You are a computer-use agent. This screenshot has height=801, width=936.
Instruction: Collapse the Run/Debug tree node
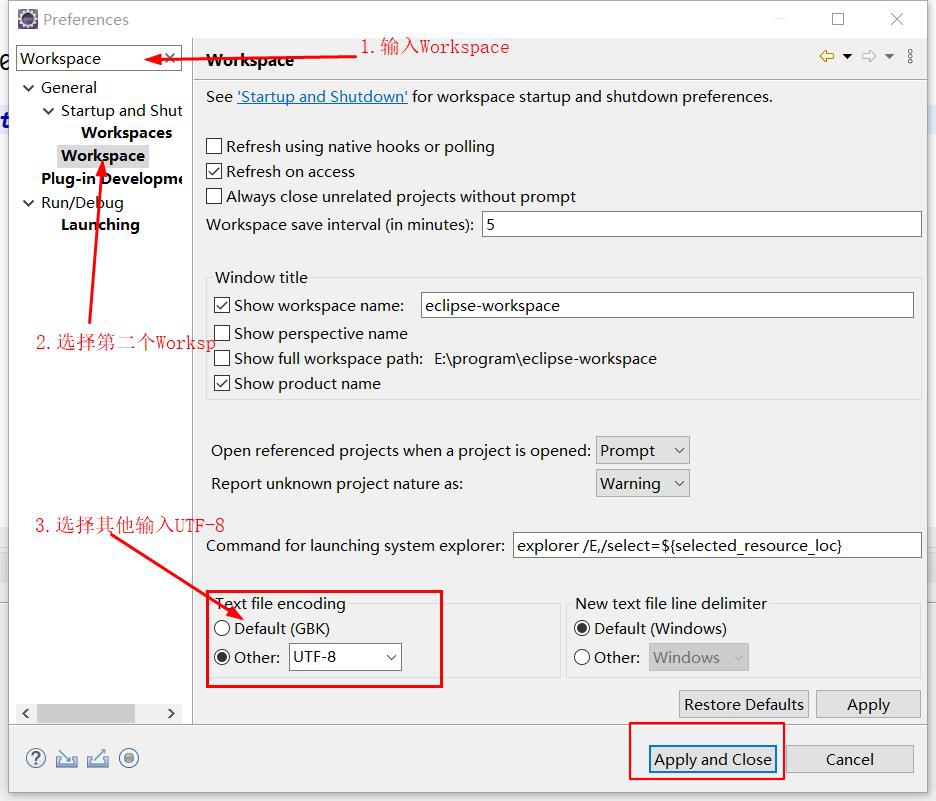pyautogui.click(x=28, y=203)
